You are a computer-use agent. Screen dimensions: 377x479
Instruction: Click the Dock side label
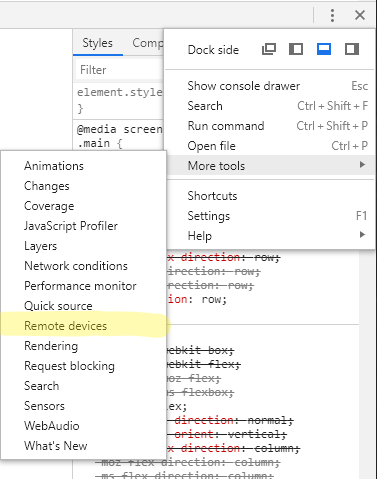[x=213, y=50]
